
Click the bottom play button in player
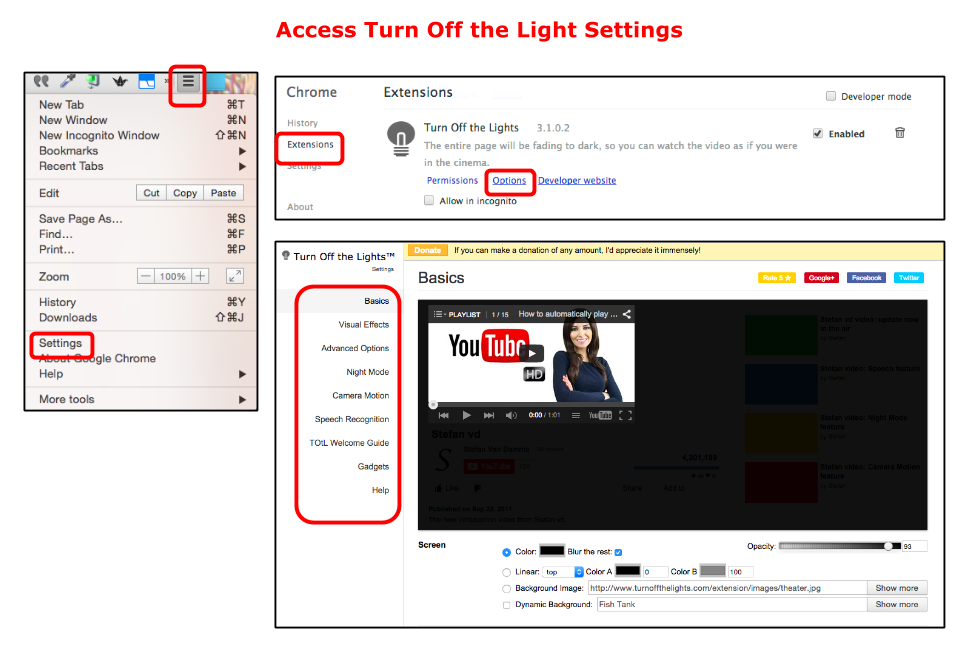466,415
